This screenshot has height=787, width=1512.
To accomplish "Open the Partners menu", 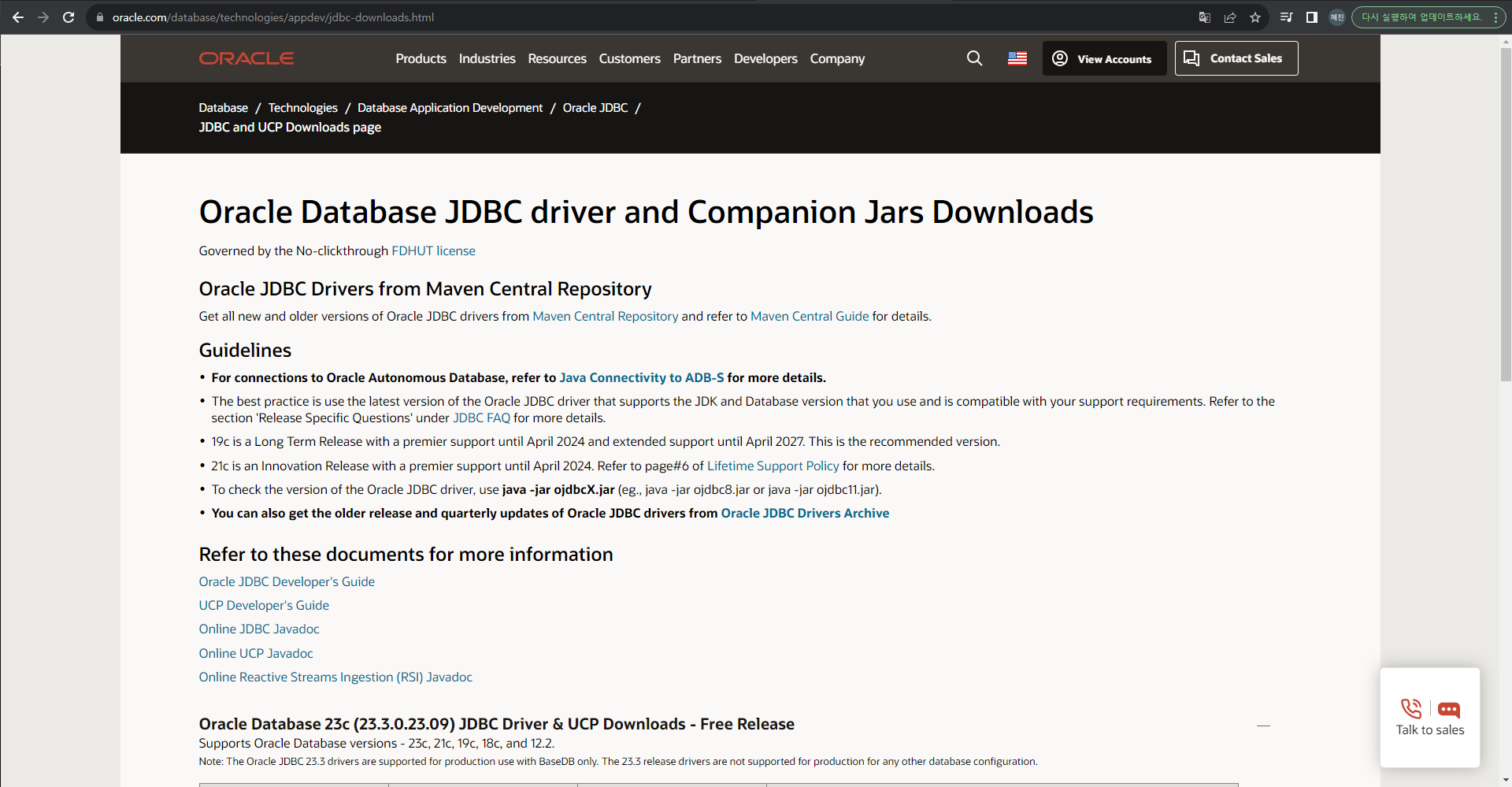I will (697, 59).
